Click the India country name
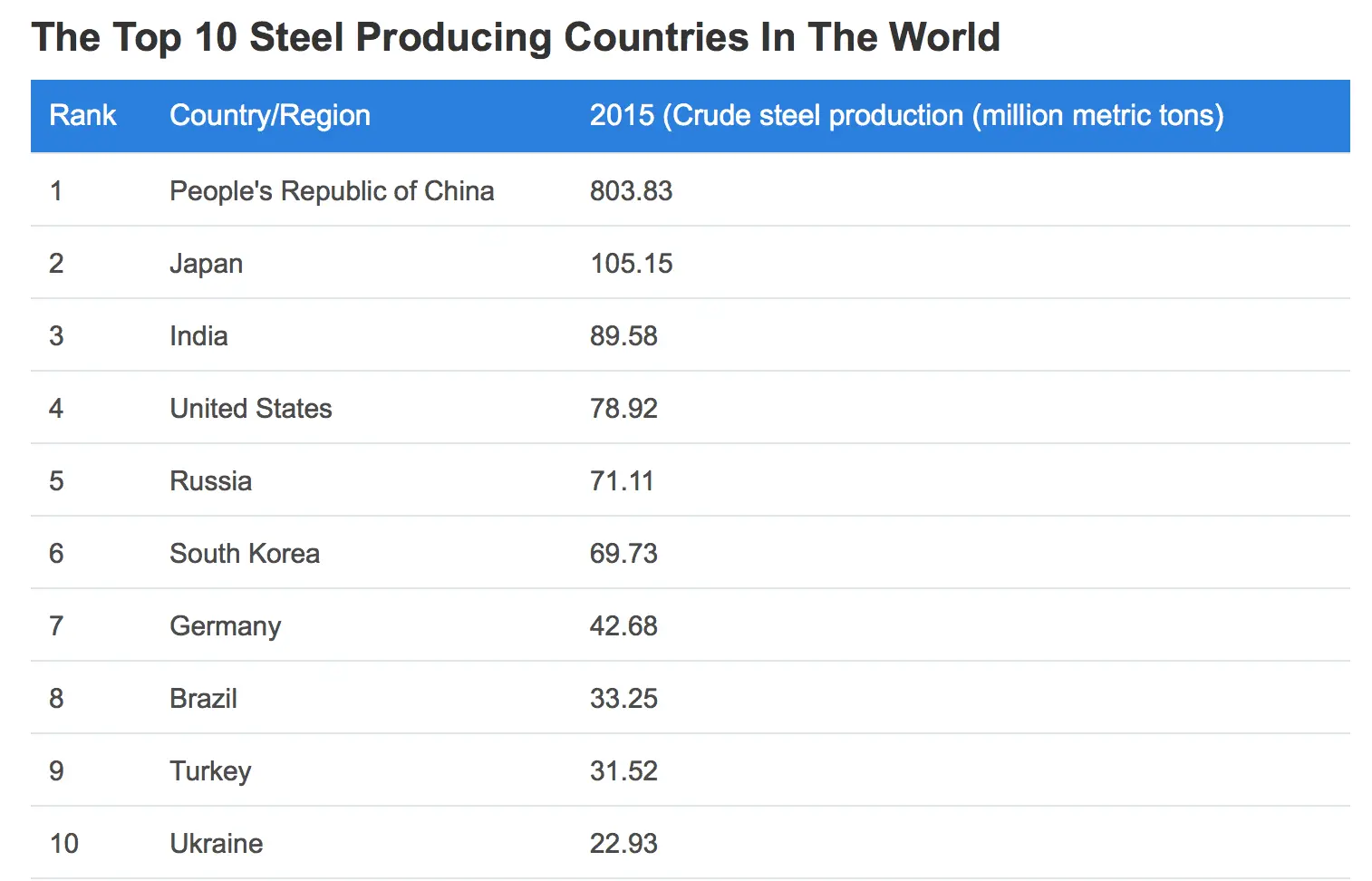This screenshot has width=1372, height=881. (198, 336)
